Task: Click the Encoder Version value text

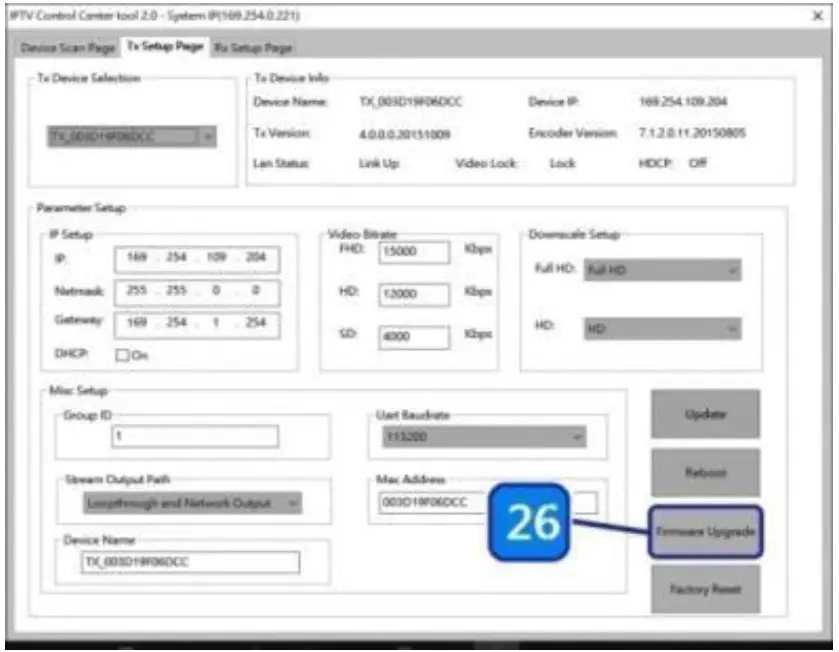Action: tap(692, 133)
